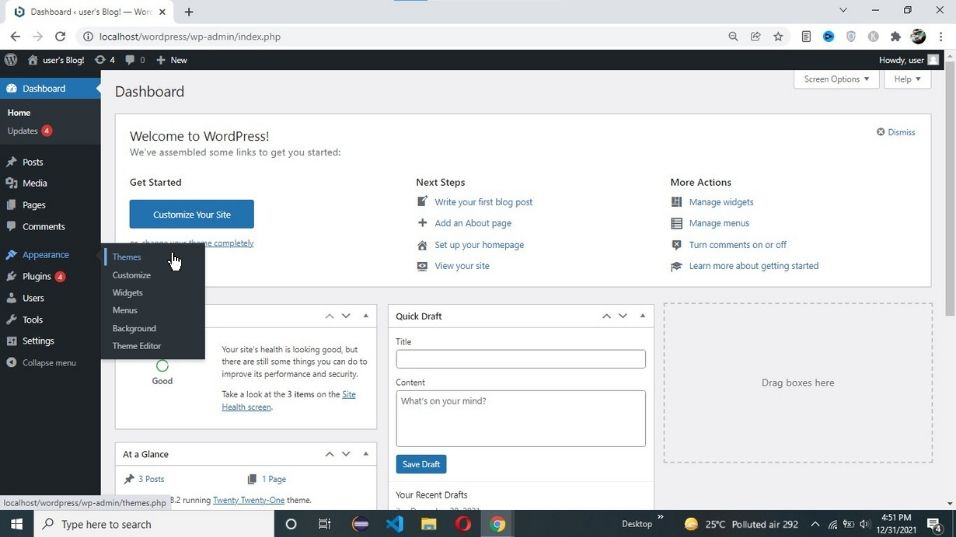
Task: Go to Updates in the sidebar
Action: 29,130
